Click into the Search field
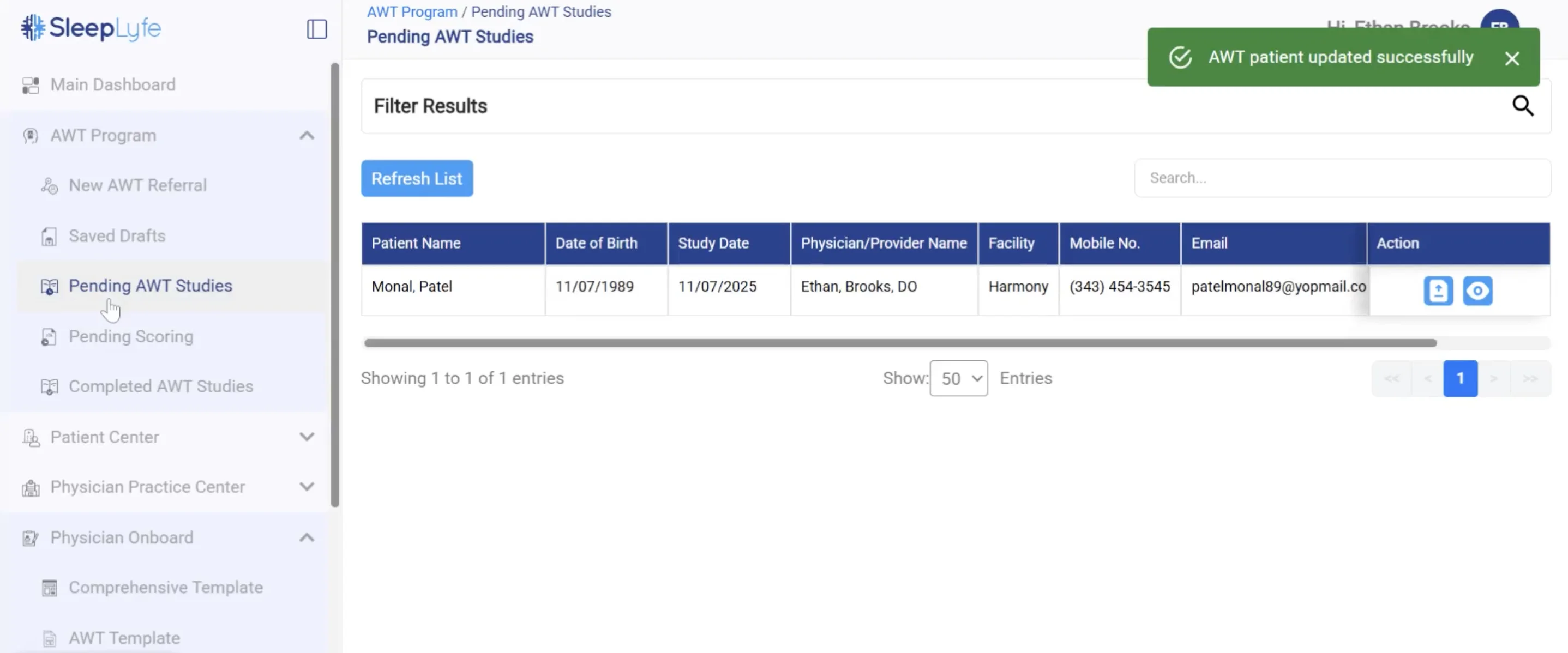The width and height of the screenshot is (1568, 653). 1342,178
